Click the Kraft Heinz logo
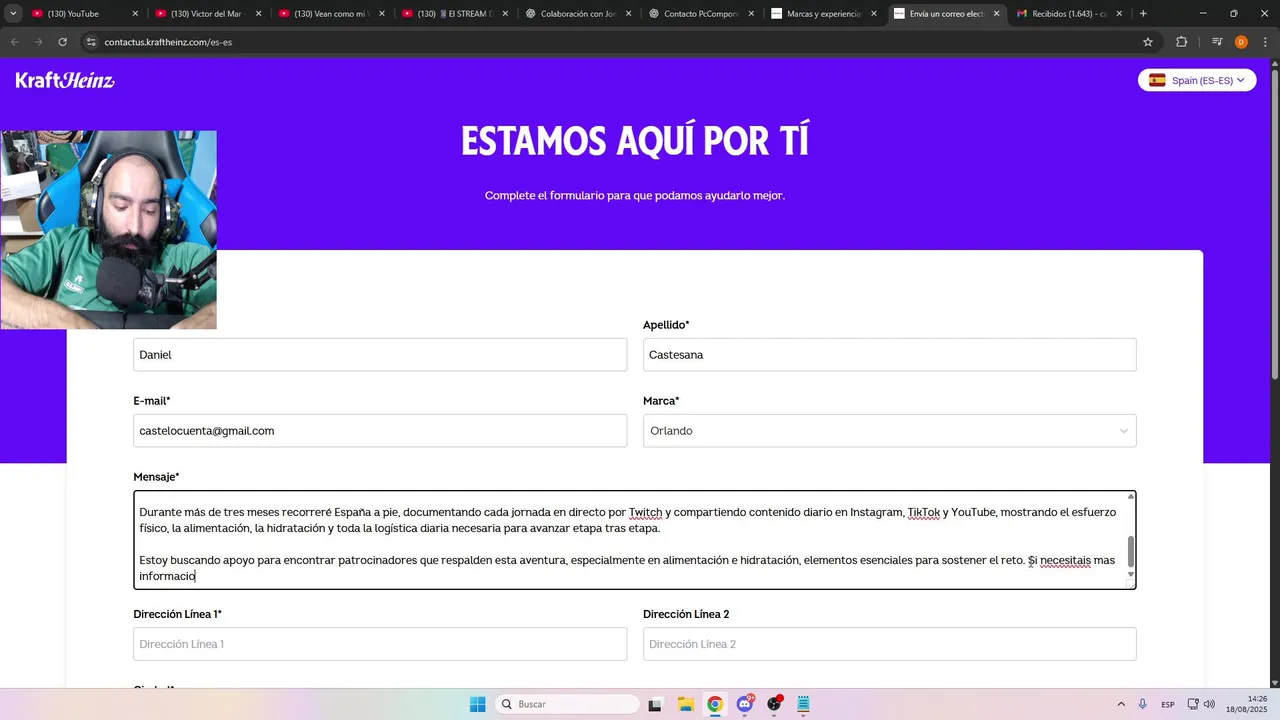 (x=65, y=81)
